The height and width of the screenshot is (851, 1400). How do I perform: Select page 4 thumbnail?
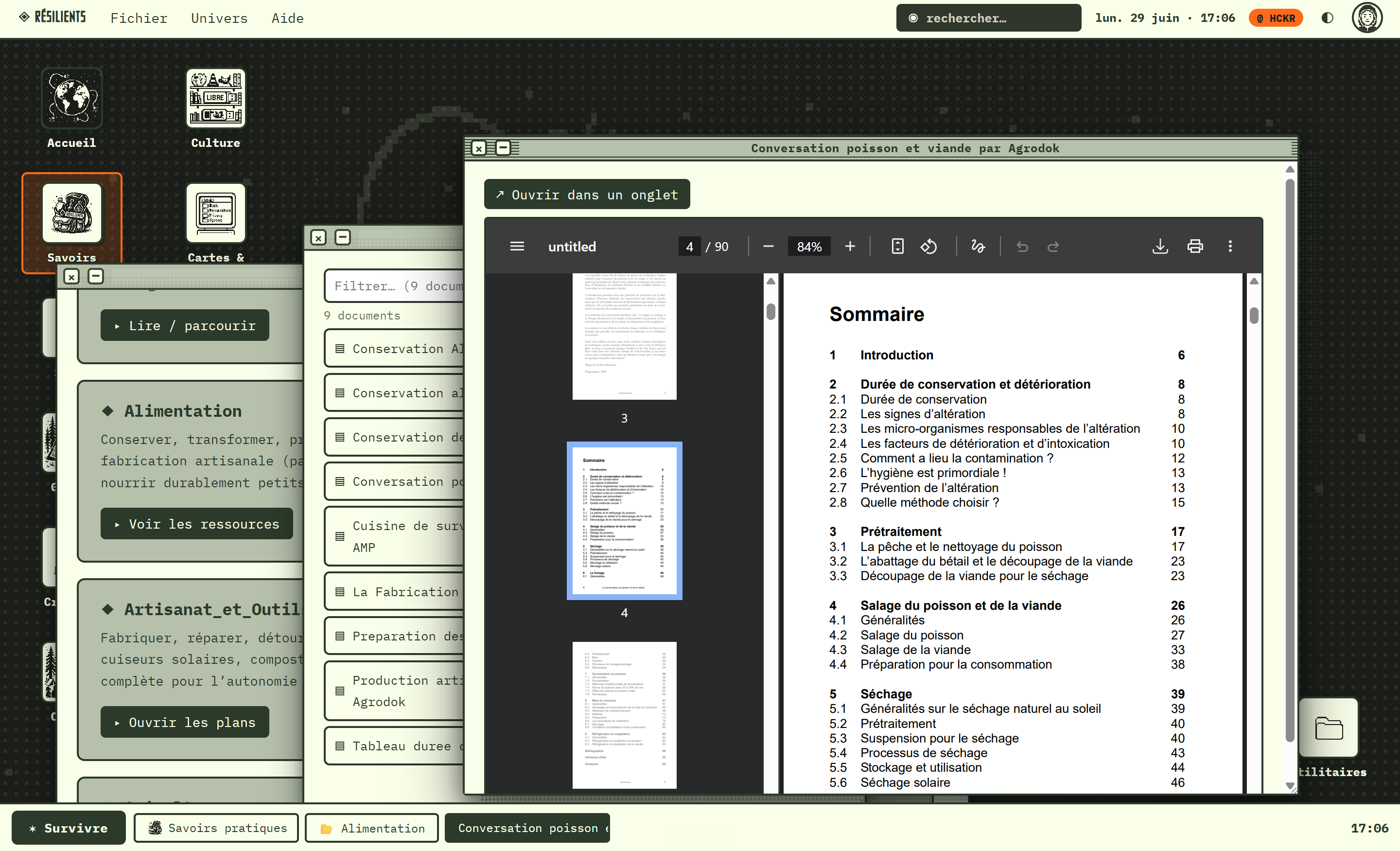pos(625,521)
